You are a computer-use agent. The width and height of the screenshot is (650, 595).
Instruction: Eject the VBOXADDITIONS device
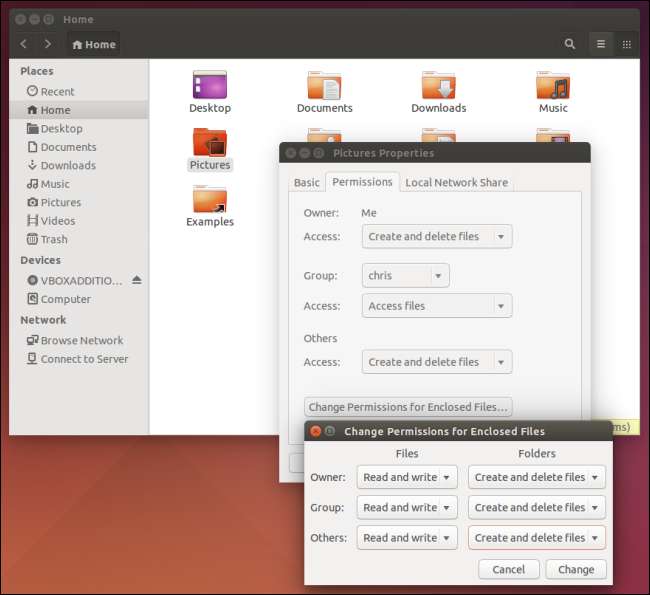click(137, 280)
